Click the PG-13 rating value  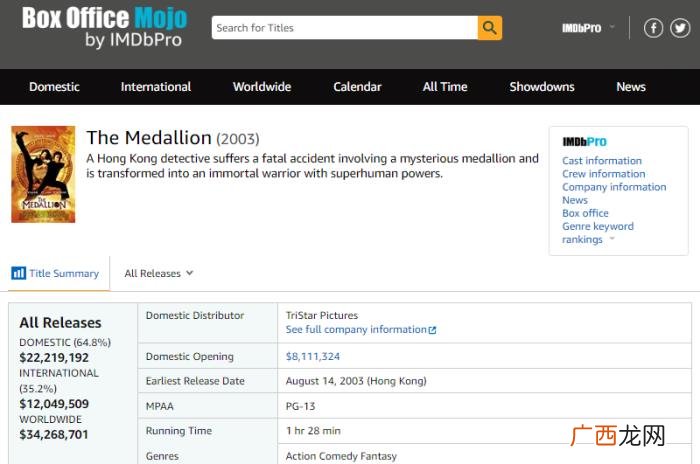click(x=300, y=406)
